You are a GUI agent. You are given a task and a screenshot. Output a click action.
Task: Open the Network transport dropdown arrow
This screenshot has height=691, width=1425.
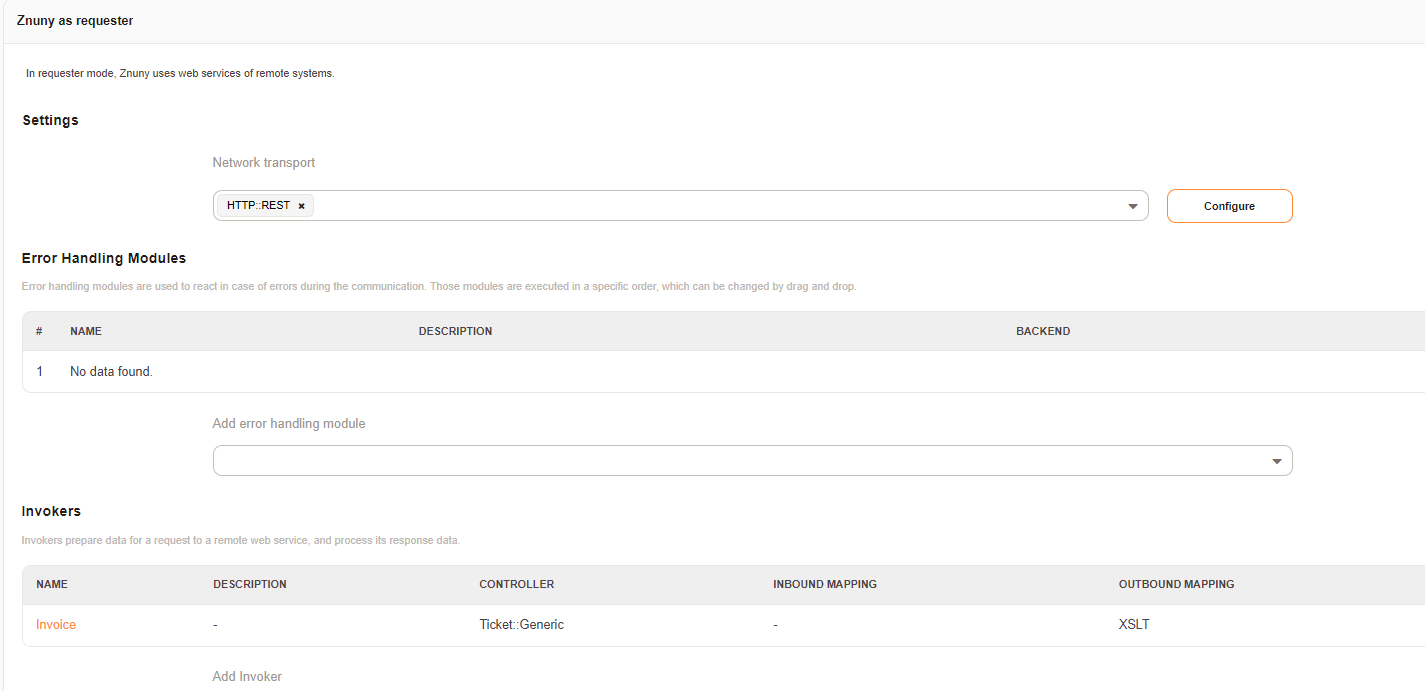pyautogui.click(x=1132, y=206)
